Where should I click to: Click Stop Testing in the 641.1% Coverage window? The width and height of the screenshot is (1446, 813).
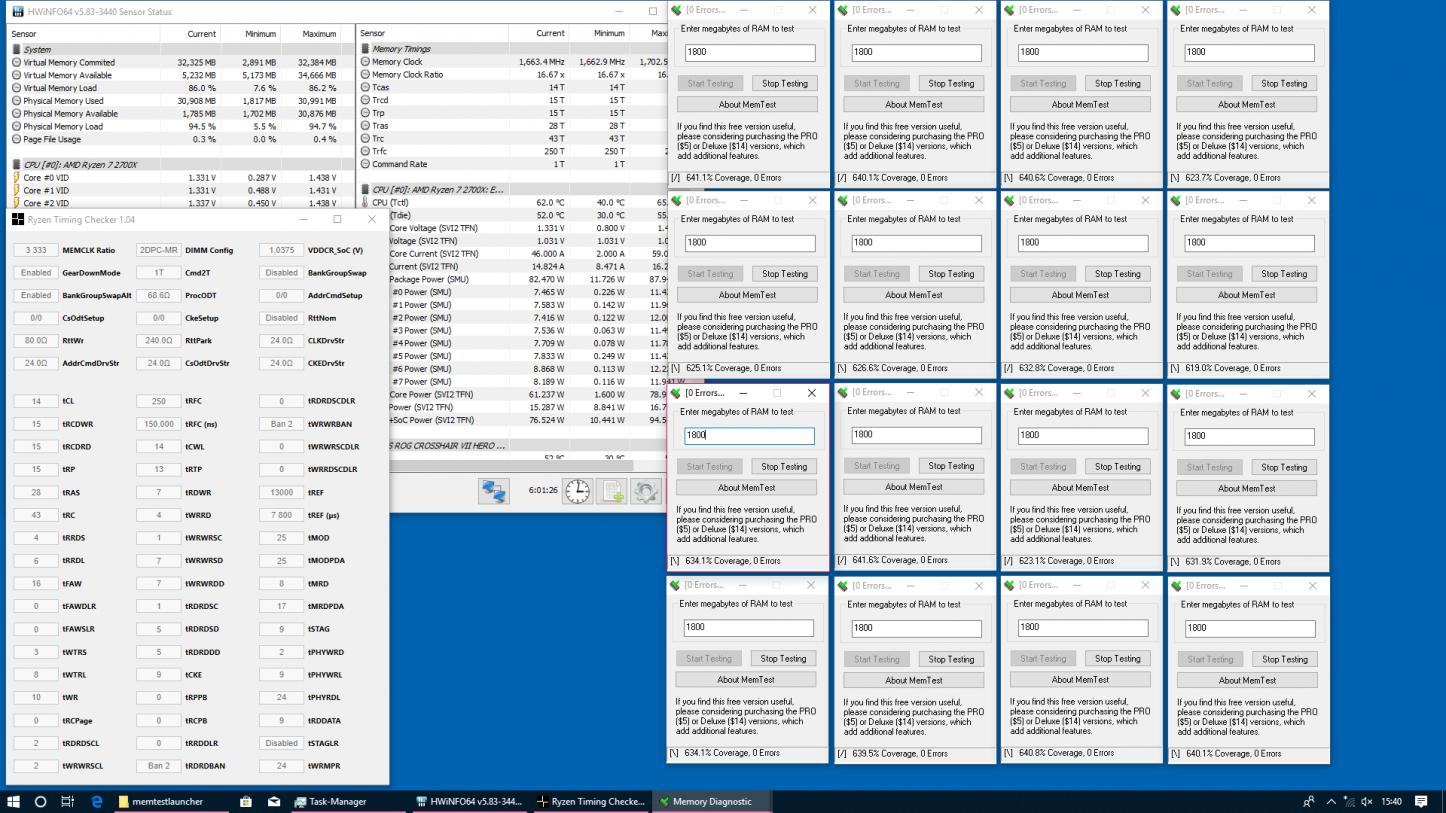tap(784, 83)
